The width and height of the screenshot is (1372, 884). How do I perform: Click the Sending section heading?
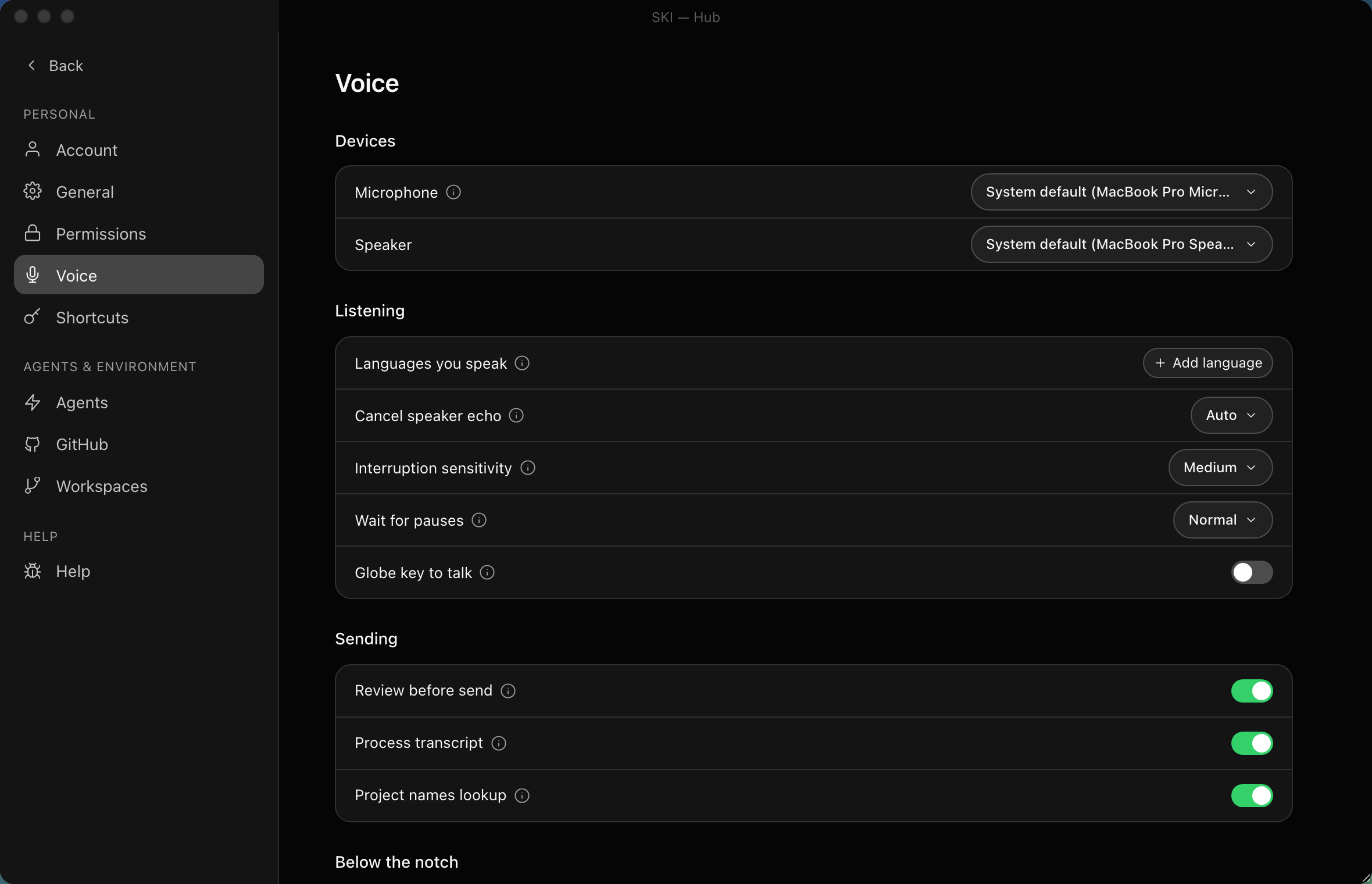(x=366, y=639)
